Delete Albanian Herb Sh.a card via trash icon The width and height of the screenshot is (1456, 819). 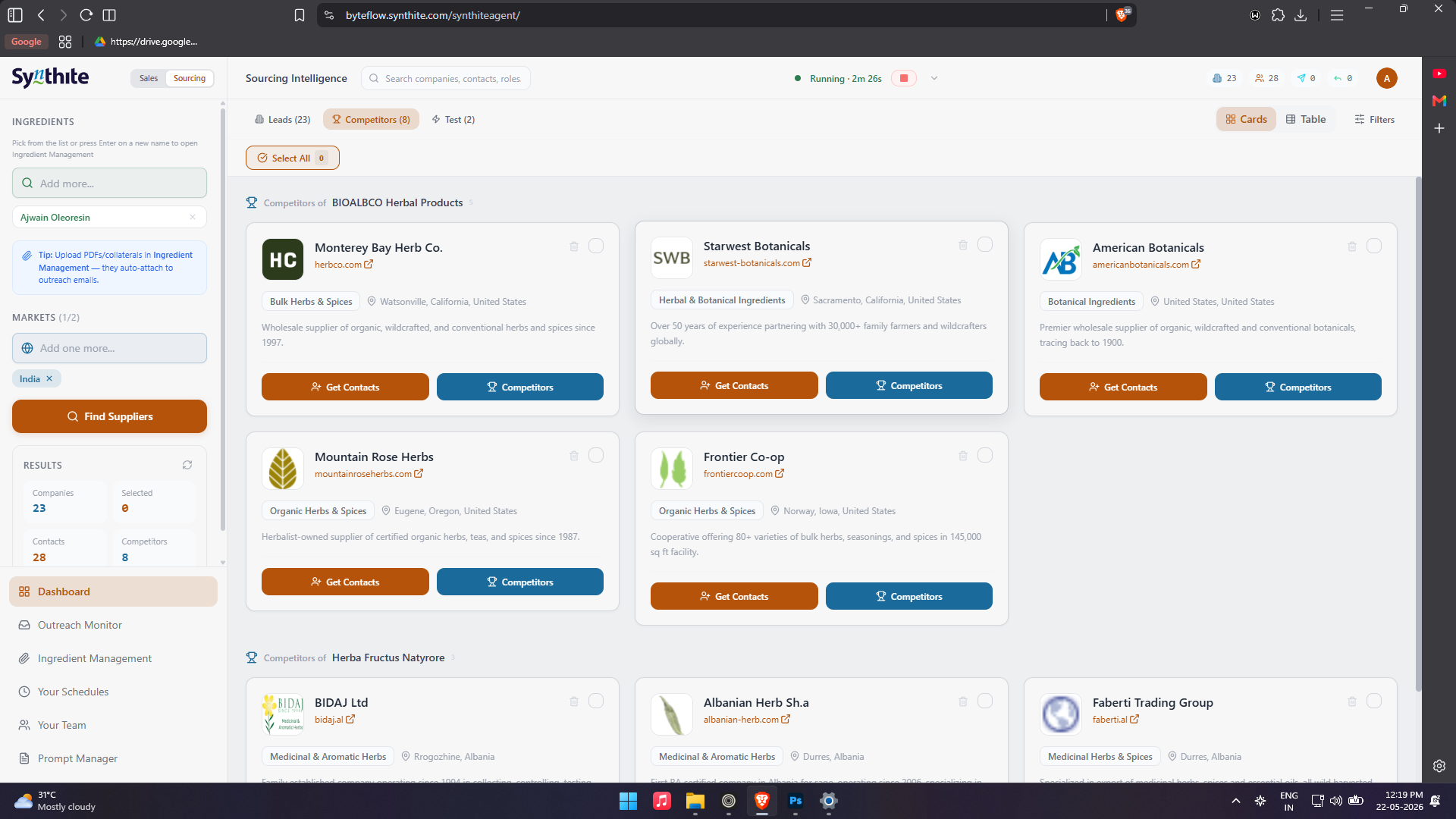click(x=963, y=701)
